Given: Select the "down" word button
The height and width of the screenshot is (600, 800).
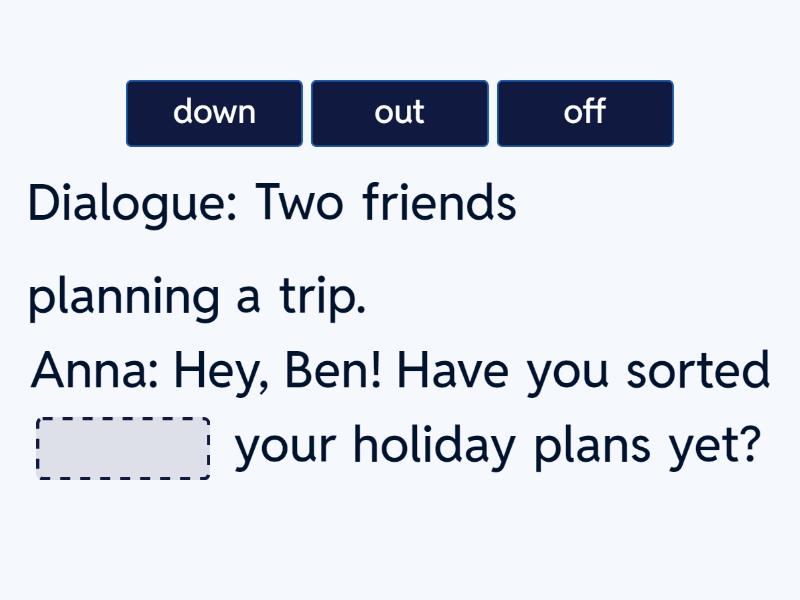Looking at the screenshot, I should tap(214, 113).
